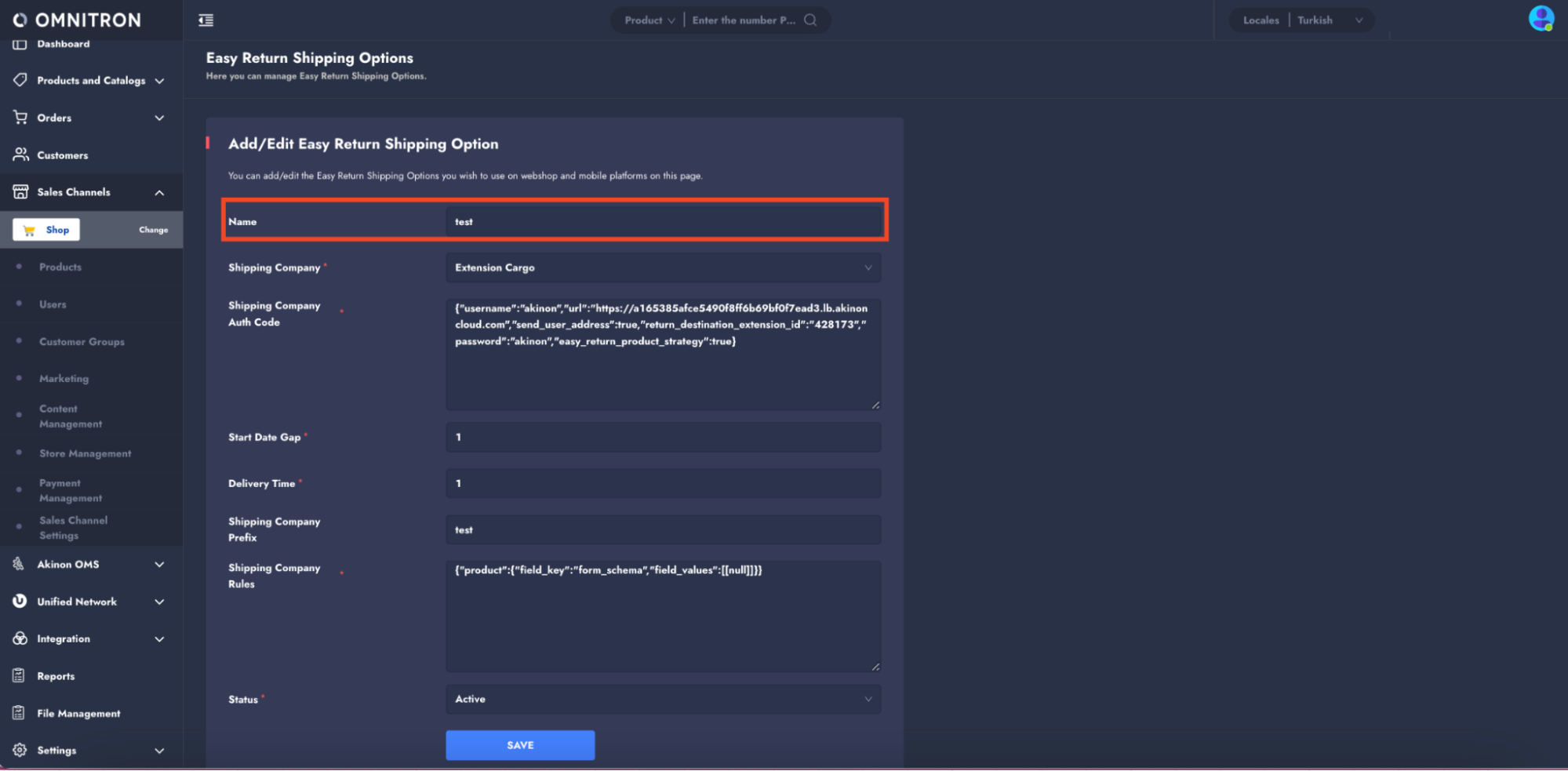Open the Product search type dropdown
1568x771 pixels.
[x=649, y=20]
